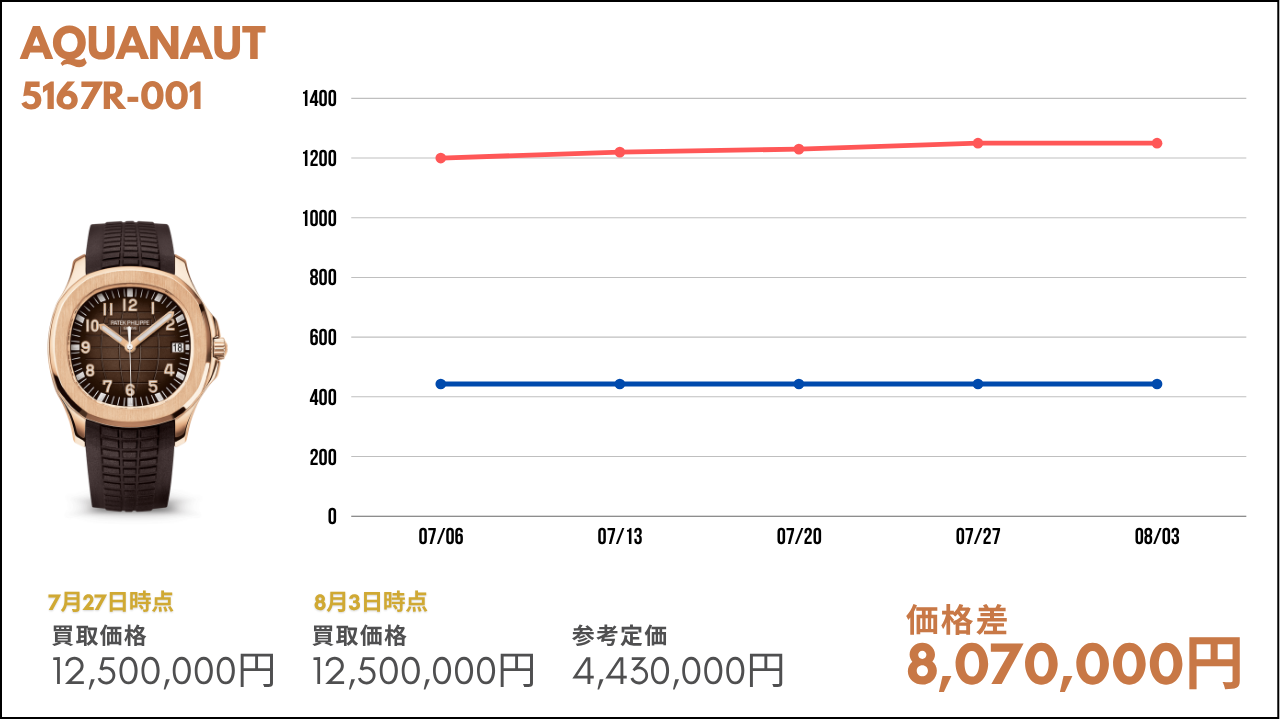Viewport: 1280px width, 720px height.
Task: Click the red line point at 07/13
Action: tap(620, 152)
